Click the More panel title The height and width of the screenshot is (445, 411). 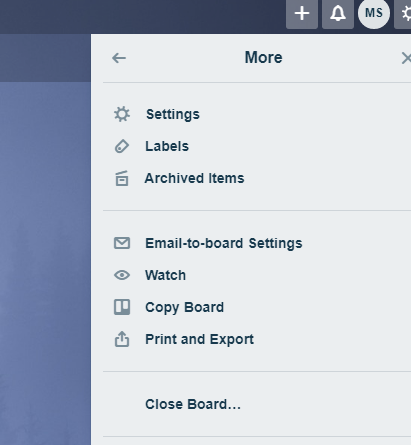click(263, 57)
